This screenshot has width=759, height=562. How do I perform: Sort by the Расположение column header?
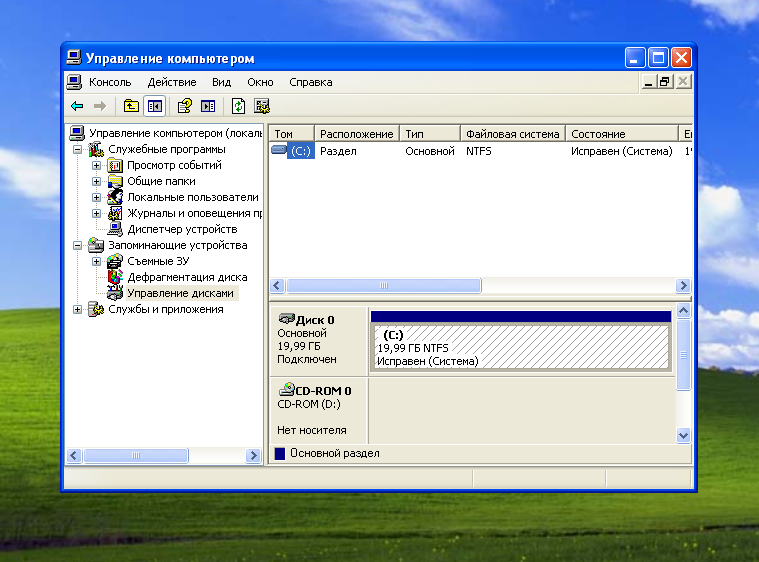(357, 134)
